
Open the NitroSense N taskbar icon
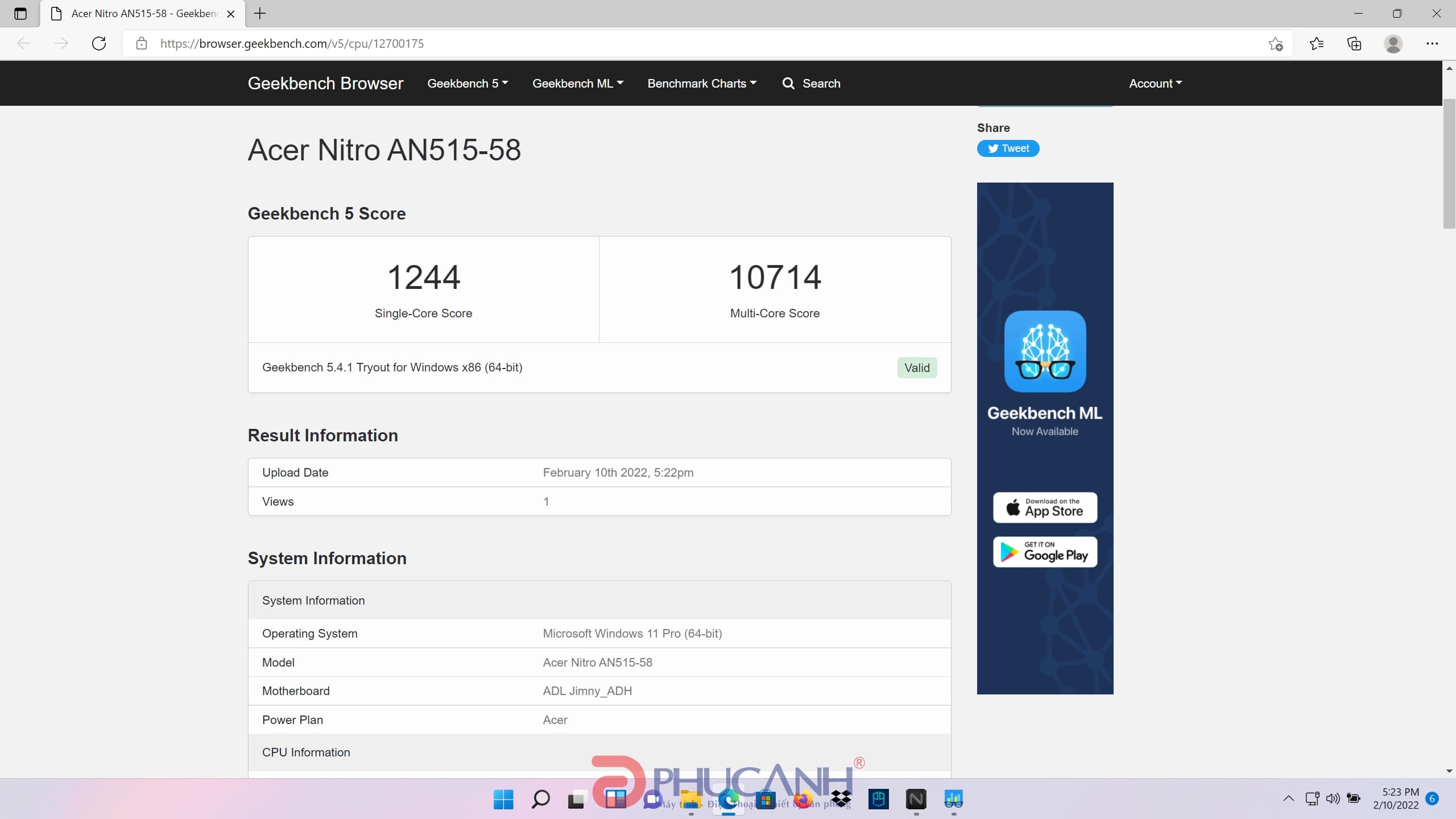(x=916, y=799)
